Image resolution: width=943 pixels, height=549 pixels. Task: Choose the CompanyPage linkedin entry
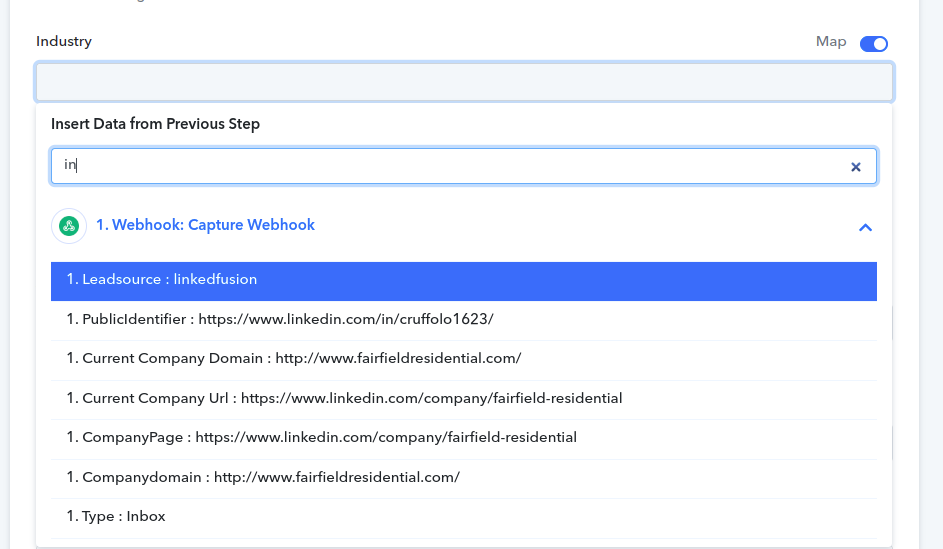pos(464,438)
